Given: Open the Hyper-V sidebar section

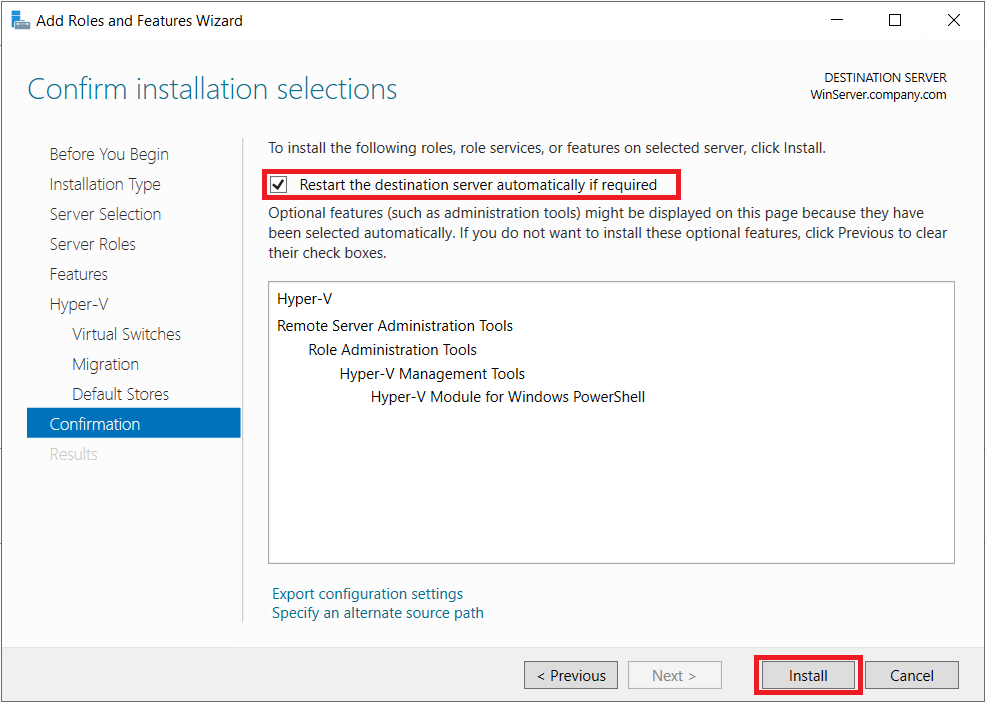Looking at the screenshot, I should click(x=78, y=304).
